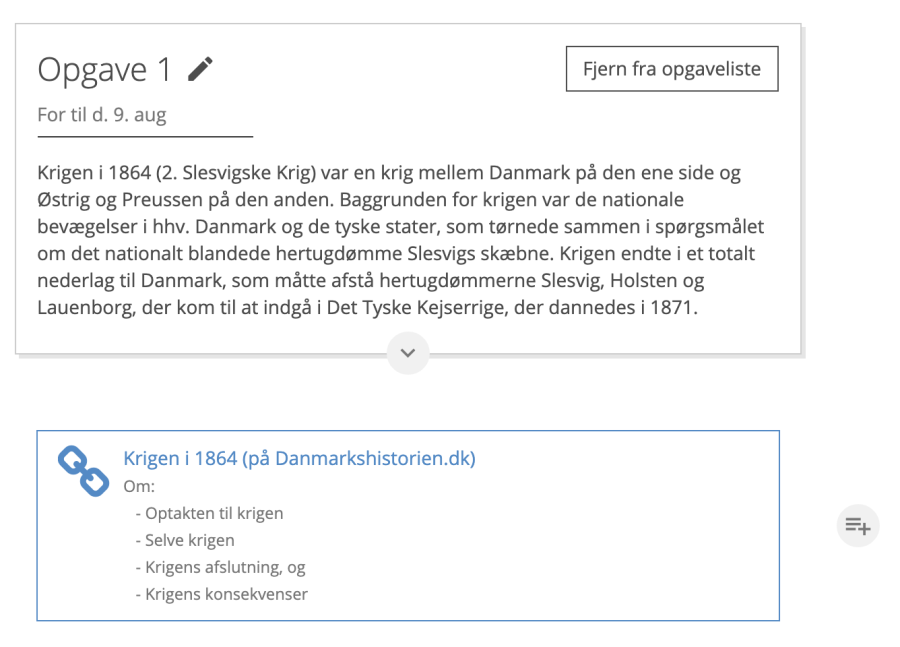Click the 'Fjern fra opgaveliste' button
The height and width of the screenshot is (647, 900).
672,69
